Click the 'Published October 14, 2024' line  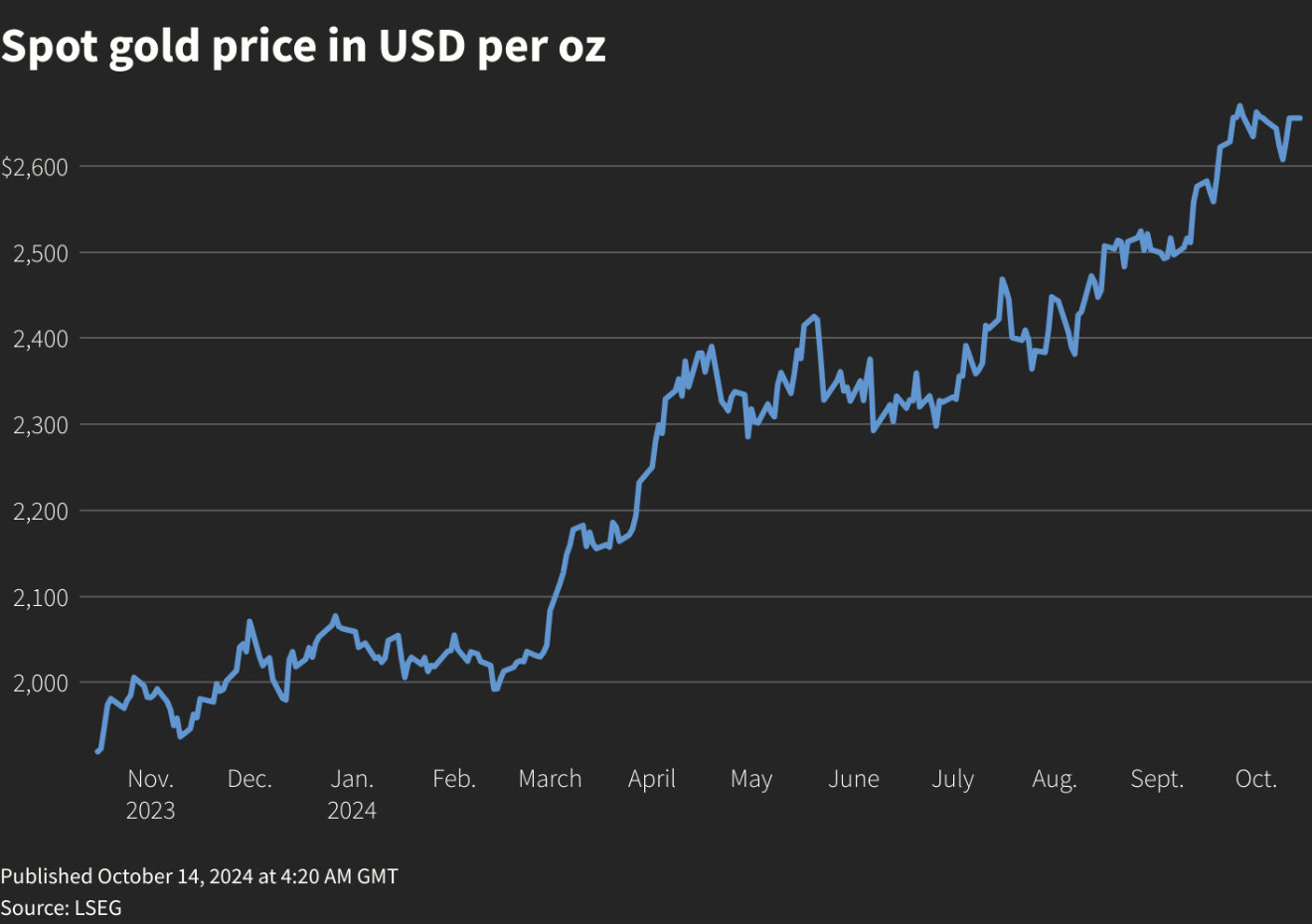[199, 876]
